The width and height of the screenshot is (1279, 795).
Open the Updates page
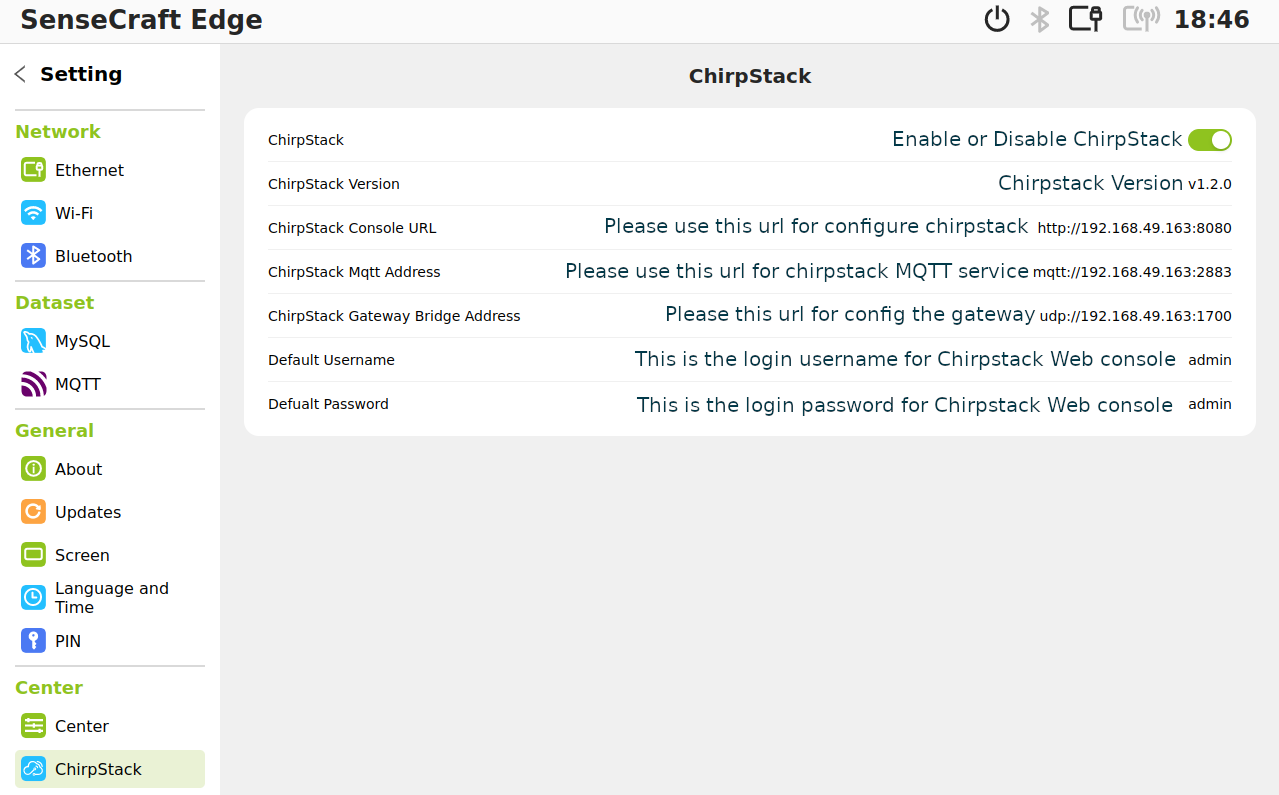(110, 512)
